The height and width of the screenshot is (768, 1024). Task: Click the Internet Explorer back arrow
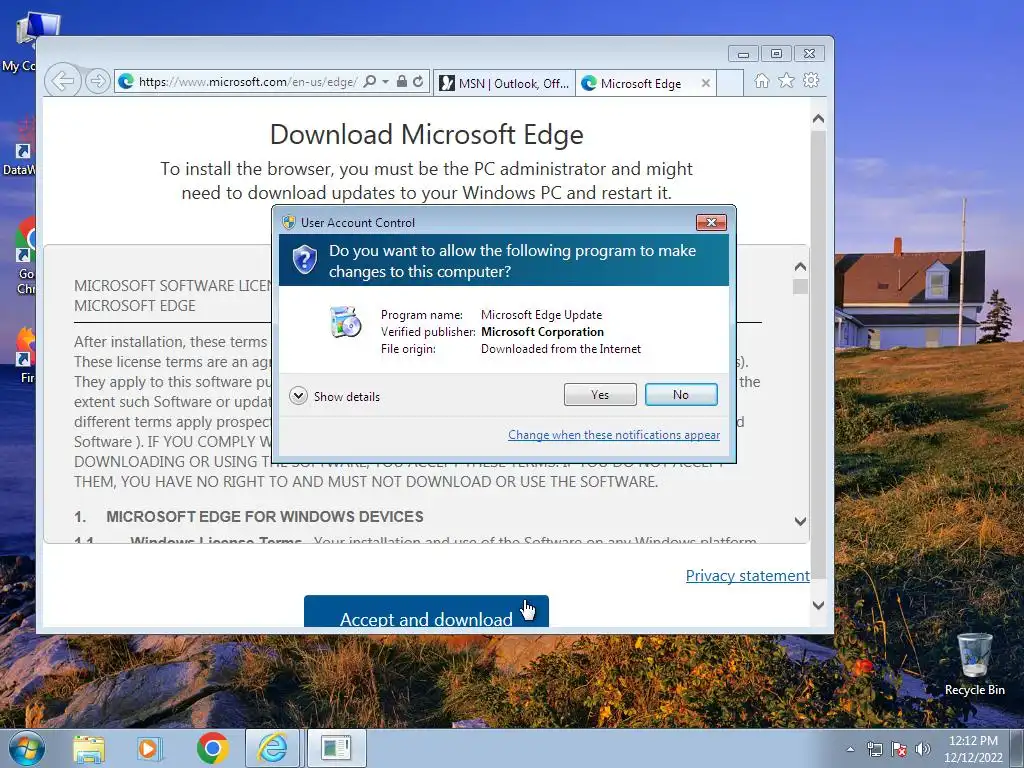click(63, 82)
